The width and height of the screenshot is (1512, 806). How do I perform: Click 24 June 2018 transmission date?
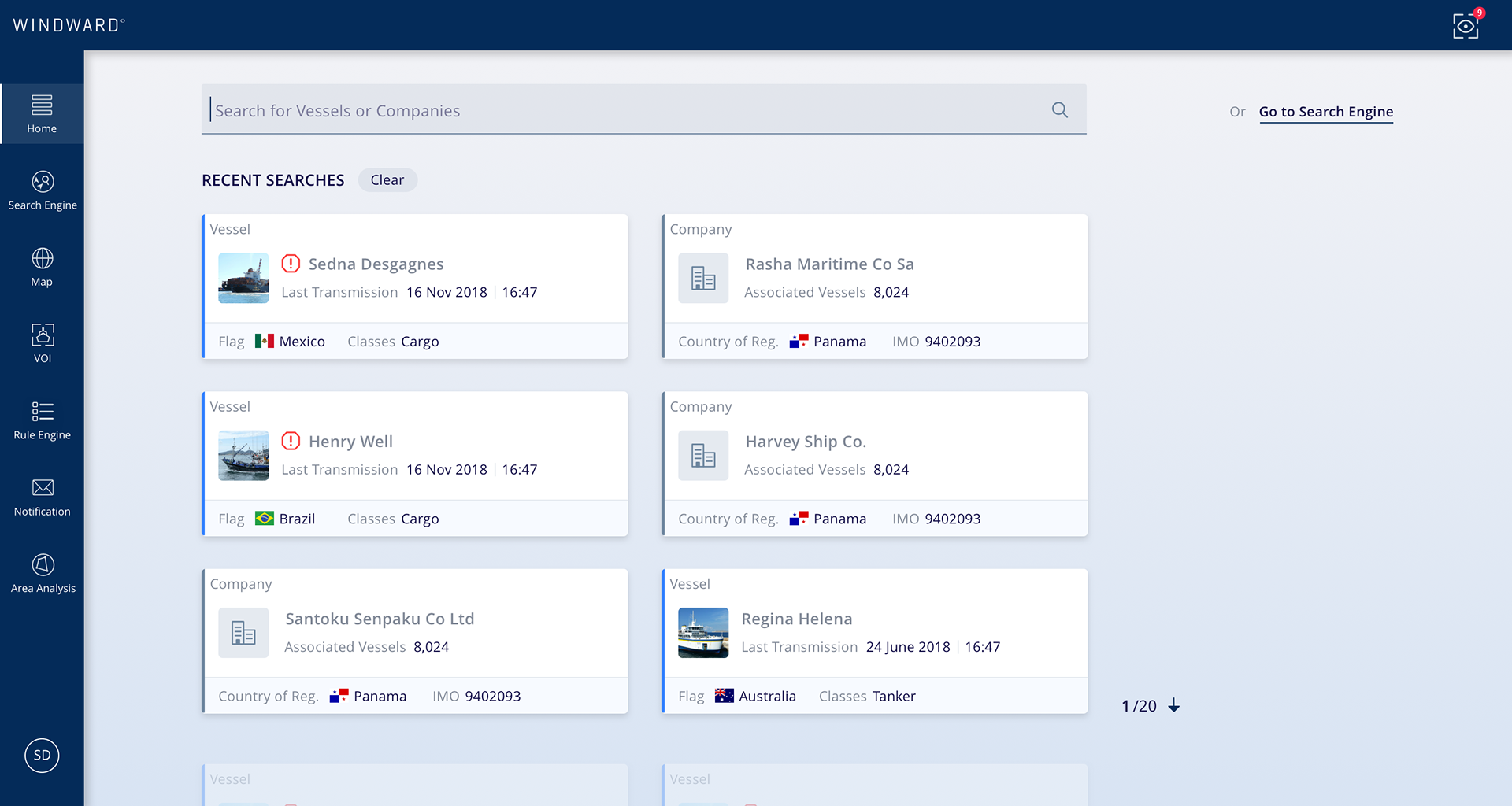908,647
